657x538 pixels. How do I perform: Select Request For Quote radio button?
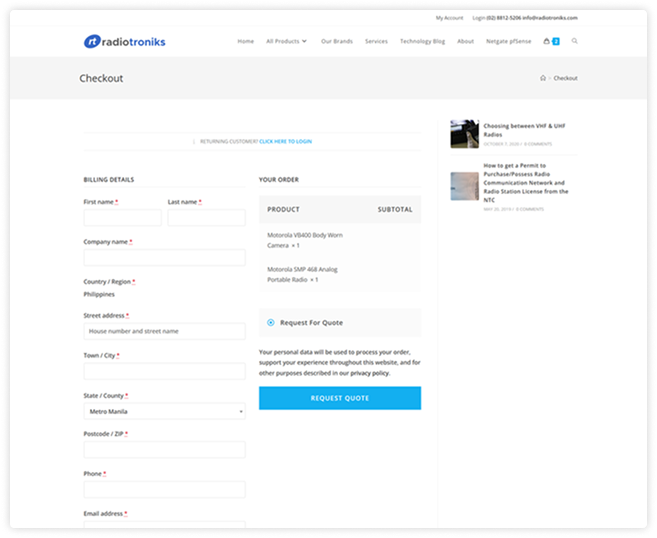[x=271, y=323]
